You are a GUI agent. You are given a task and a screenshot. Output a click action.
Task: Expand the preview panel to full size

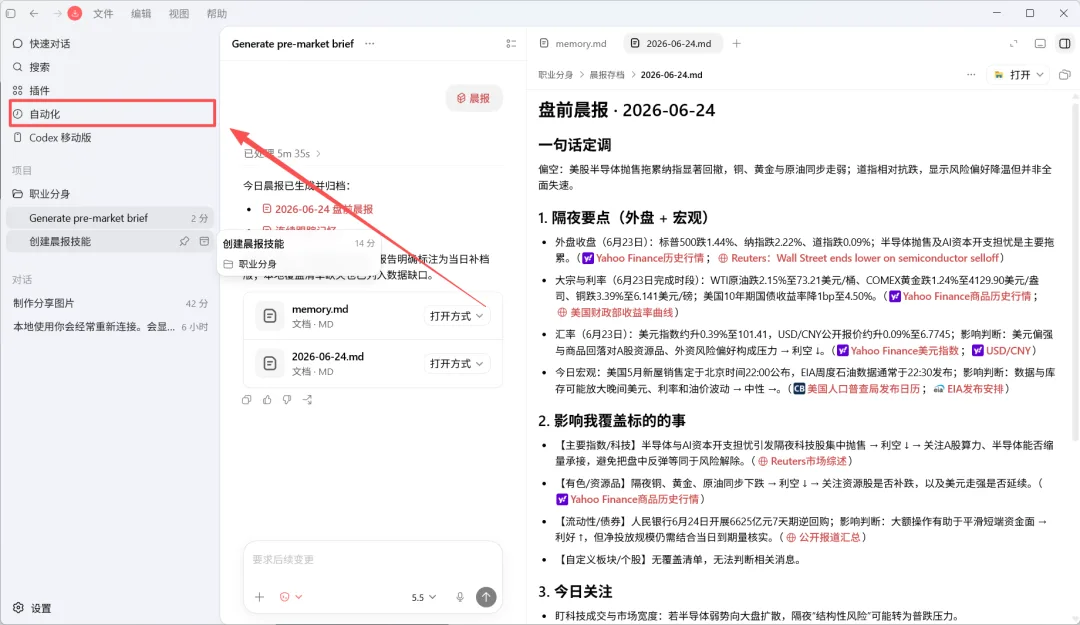click(x=1013, y=43)
